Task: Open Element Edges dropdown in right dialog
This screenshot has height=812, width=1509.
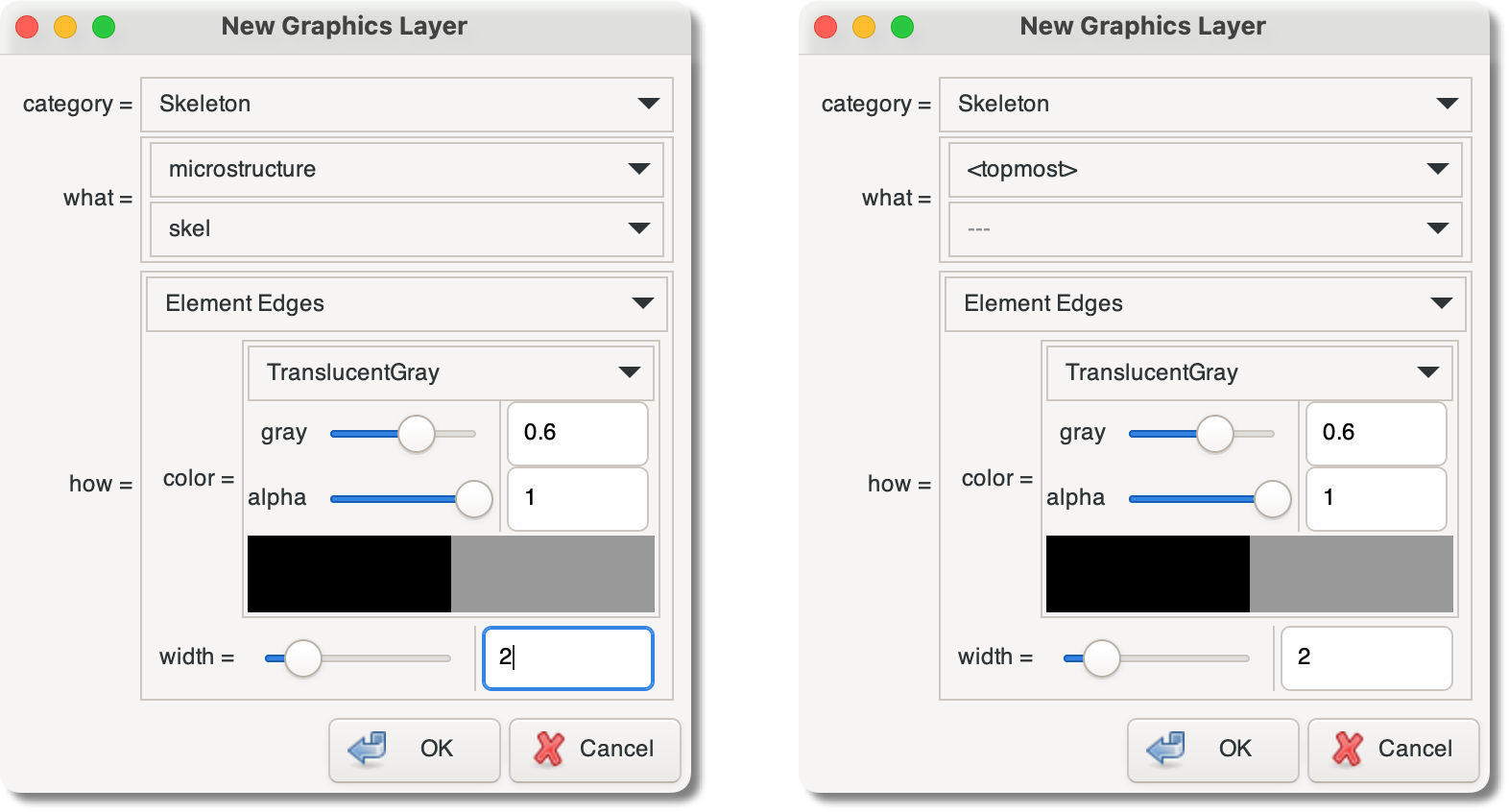Action: (x=1205, y=303)
